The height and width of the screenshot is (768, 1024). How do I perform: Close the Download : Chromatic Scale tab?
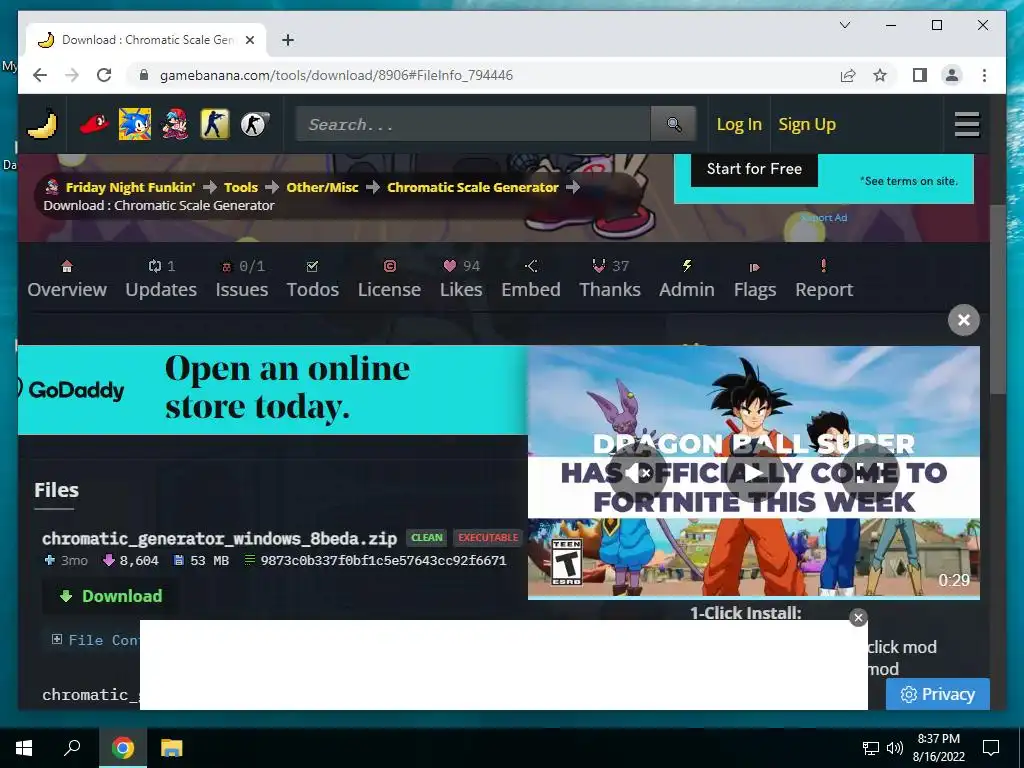[x=249, y=40]
